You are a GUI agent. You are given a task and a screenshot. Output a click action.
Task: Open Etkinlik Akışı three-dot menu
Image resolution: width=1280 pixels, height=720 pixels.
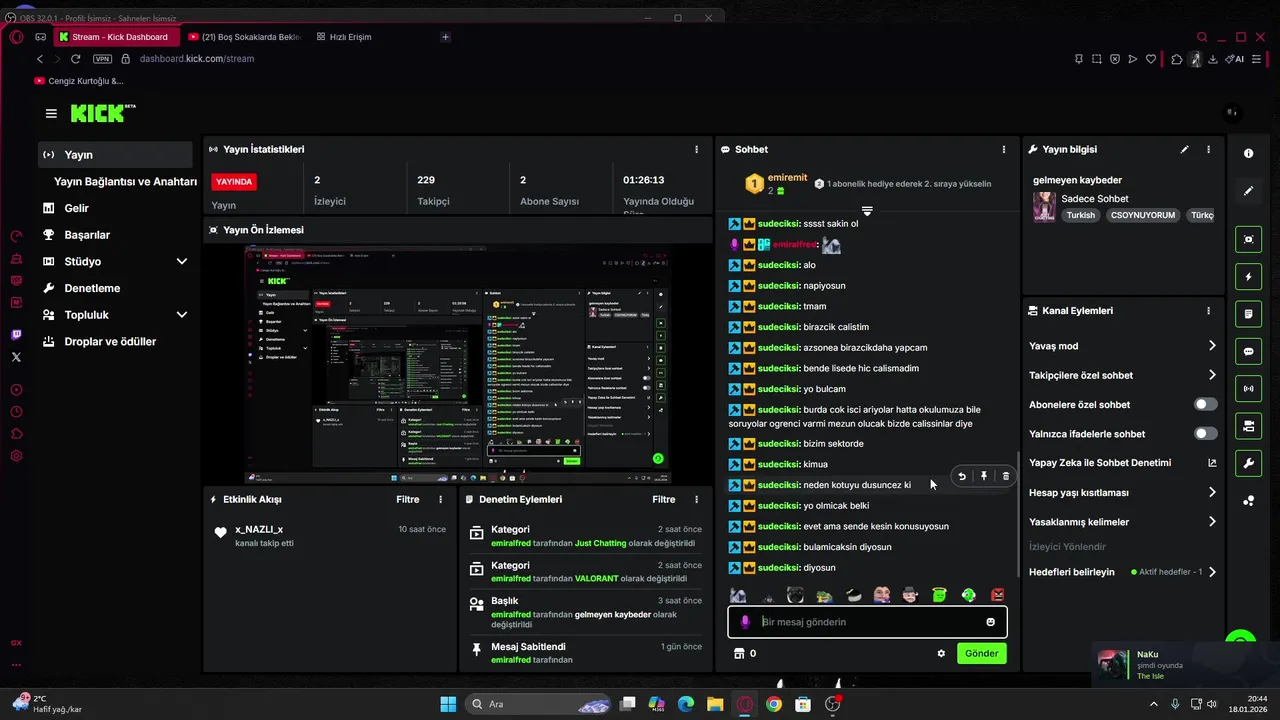(441, 499)
